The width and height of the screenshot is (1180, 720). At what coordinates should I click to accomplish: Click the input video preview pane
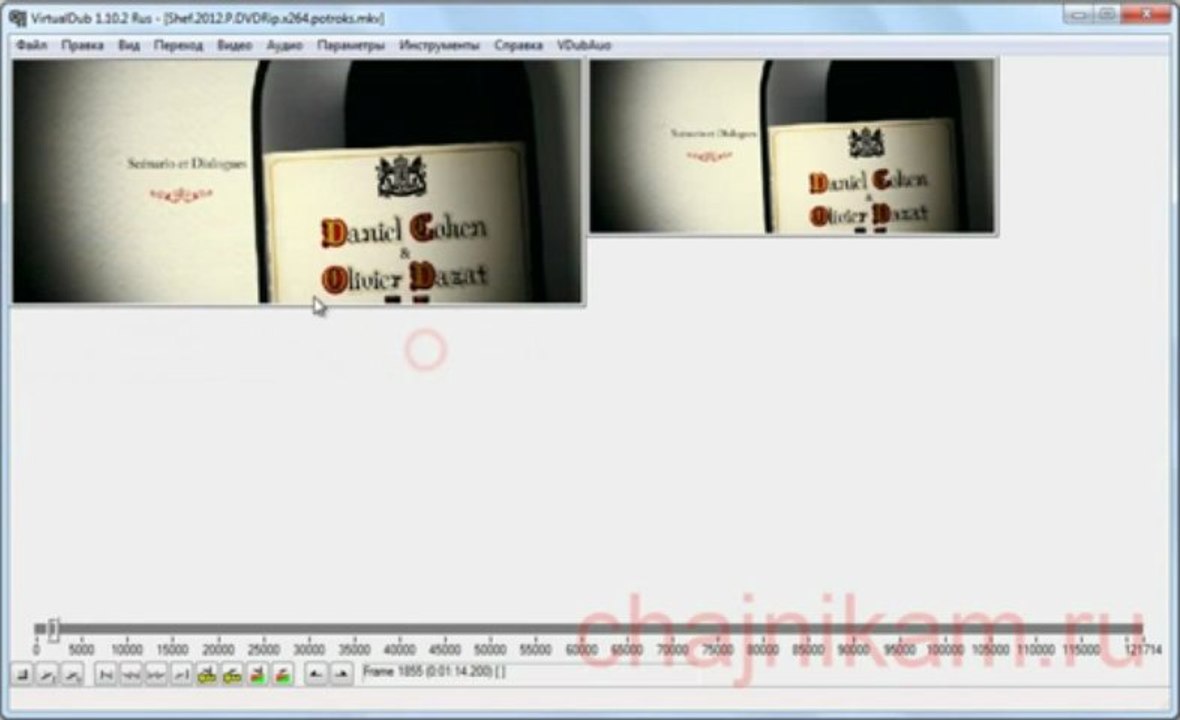297,181
